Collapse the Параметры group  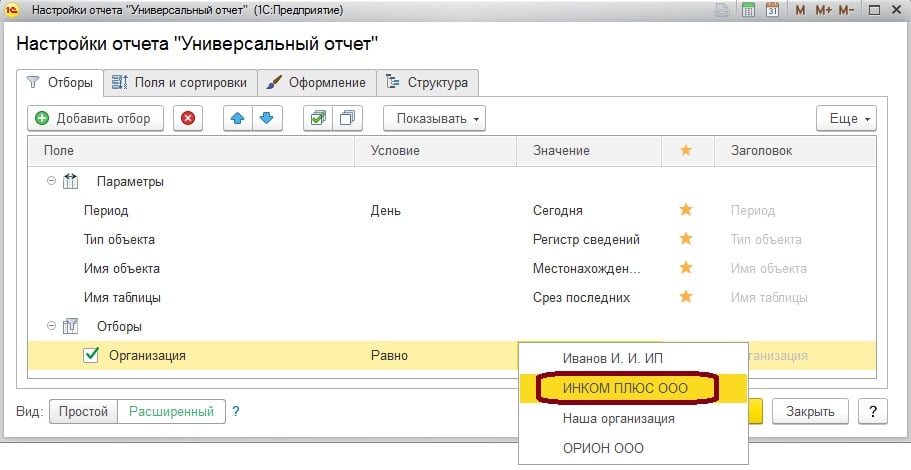(51, 182)
